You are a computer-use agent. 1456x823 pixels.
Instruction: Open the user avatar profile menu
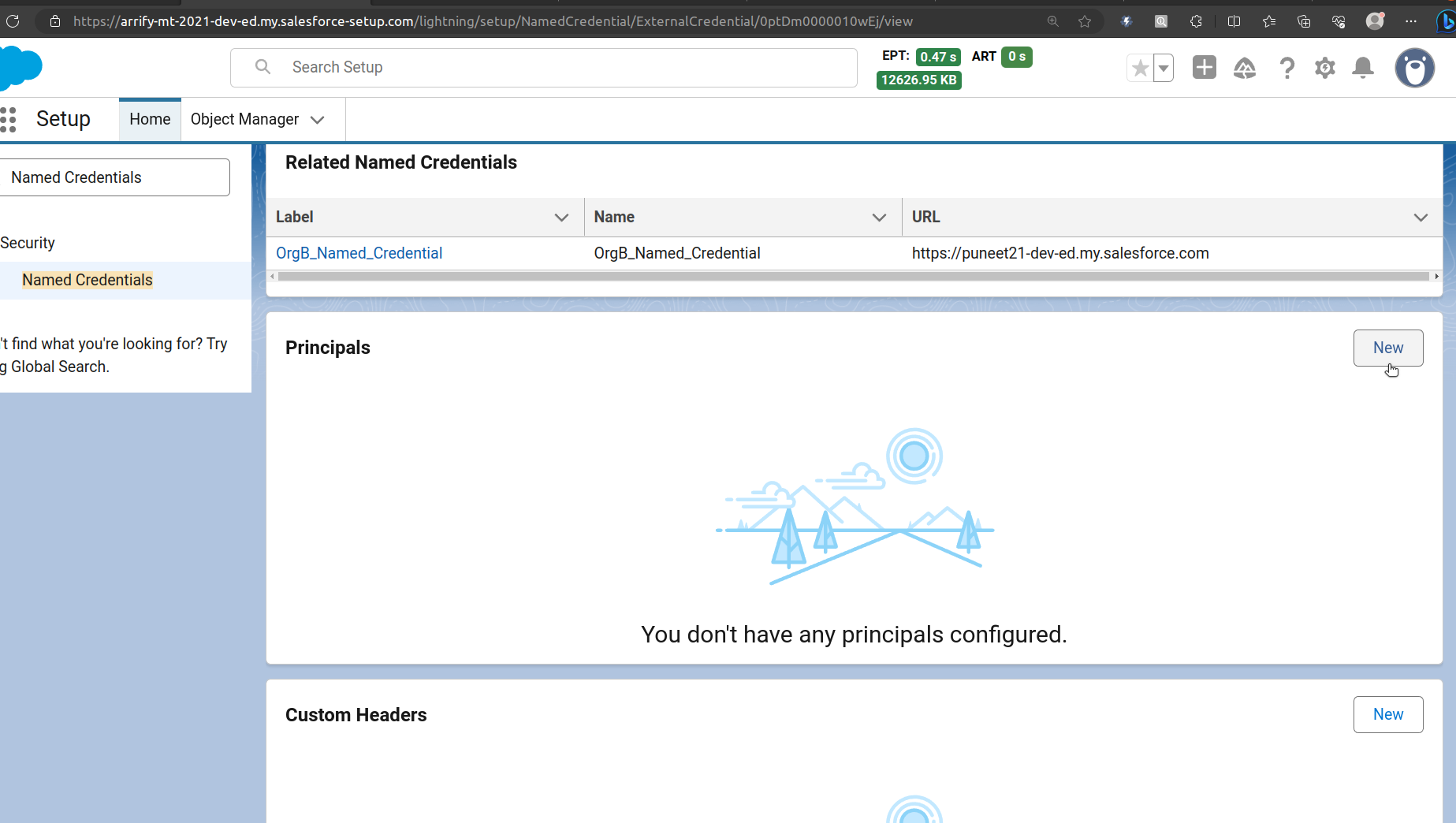[x=1414, y=68]
